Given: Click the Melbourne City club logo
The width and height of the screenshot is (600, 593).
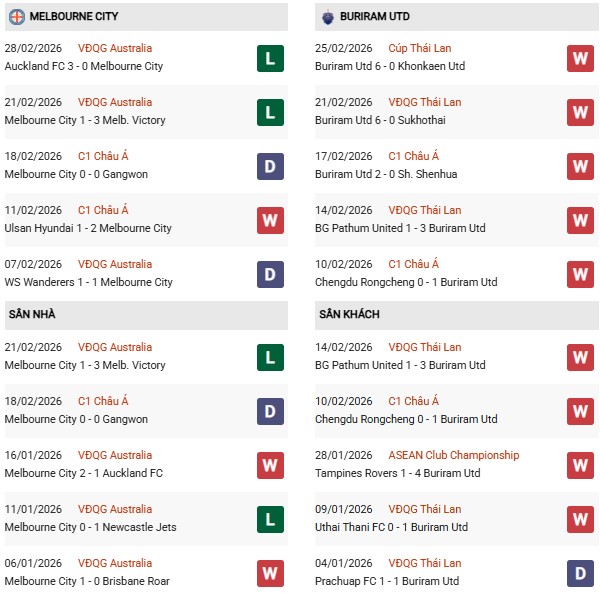Looking at the screenshot, I should point(16,17).
